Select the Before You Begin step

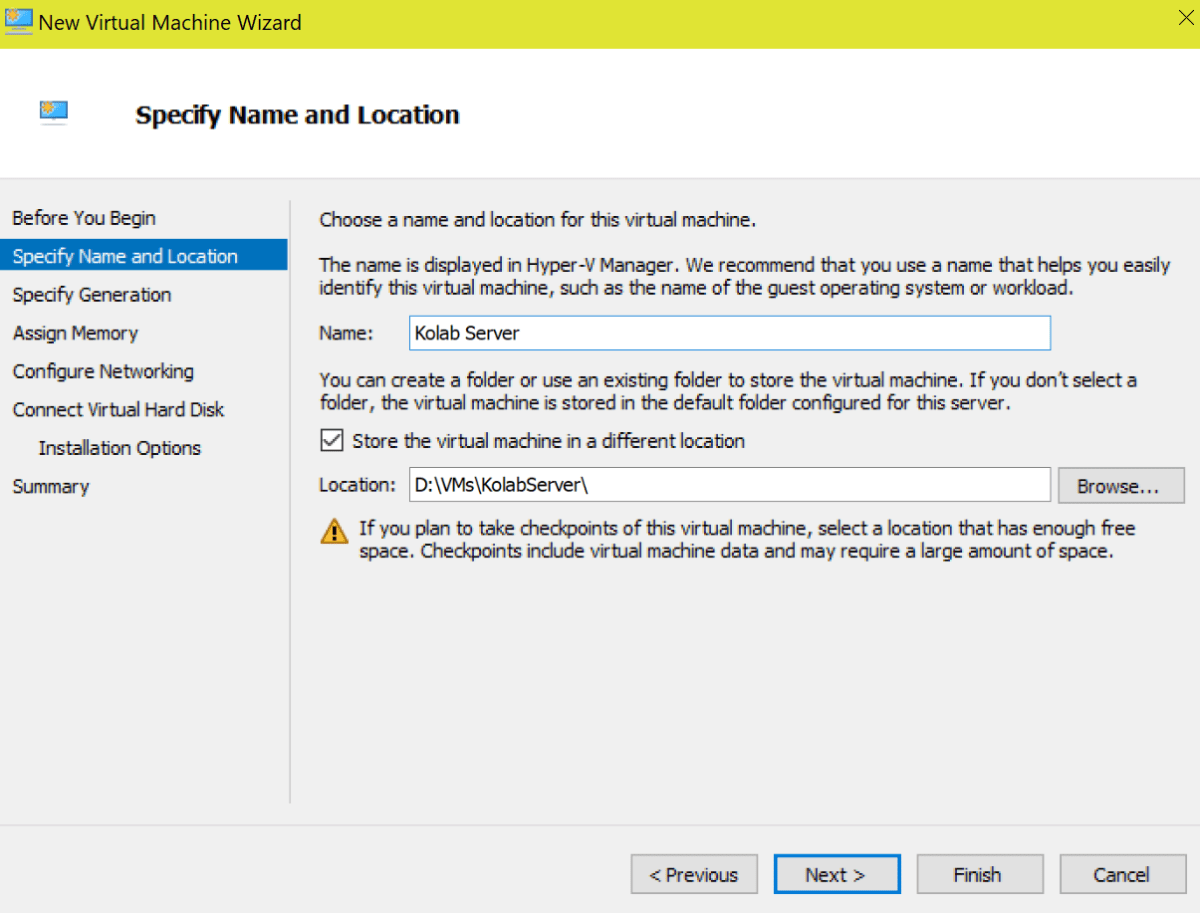[83, 217]
